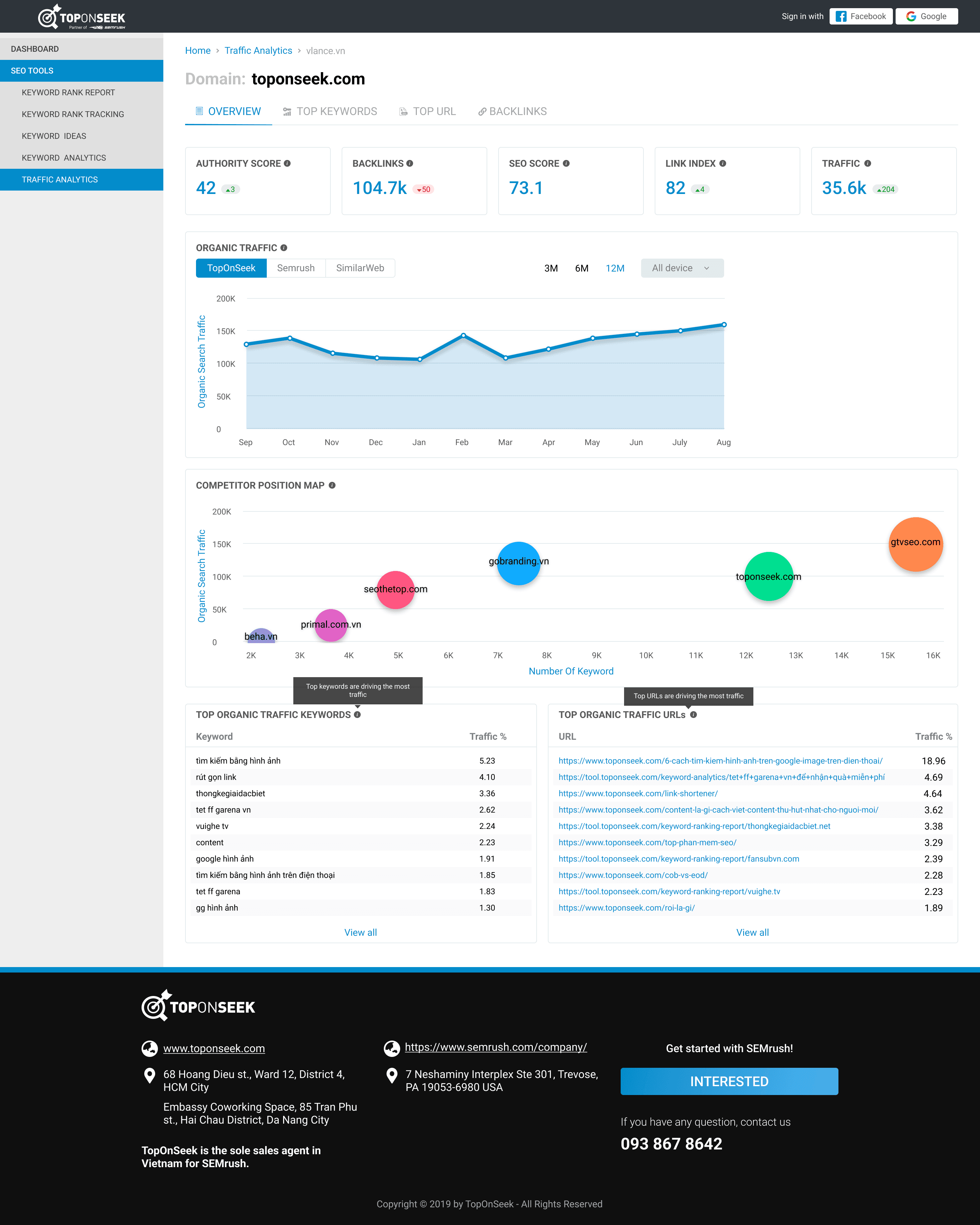Image resolution: width=980 pixels, height=1225 pixels.
Task: Open KEYWORD IDEAS sidebar item
Action: coord(81,136)
